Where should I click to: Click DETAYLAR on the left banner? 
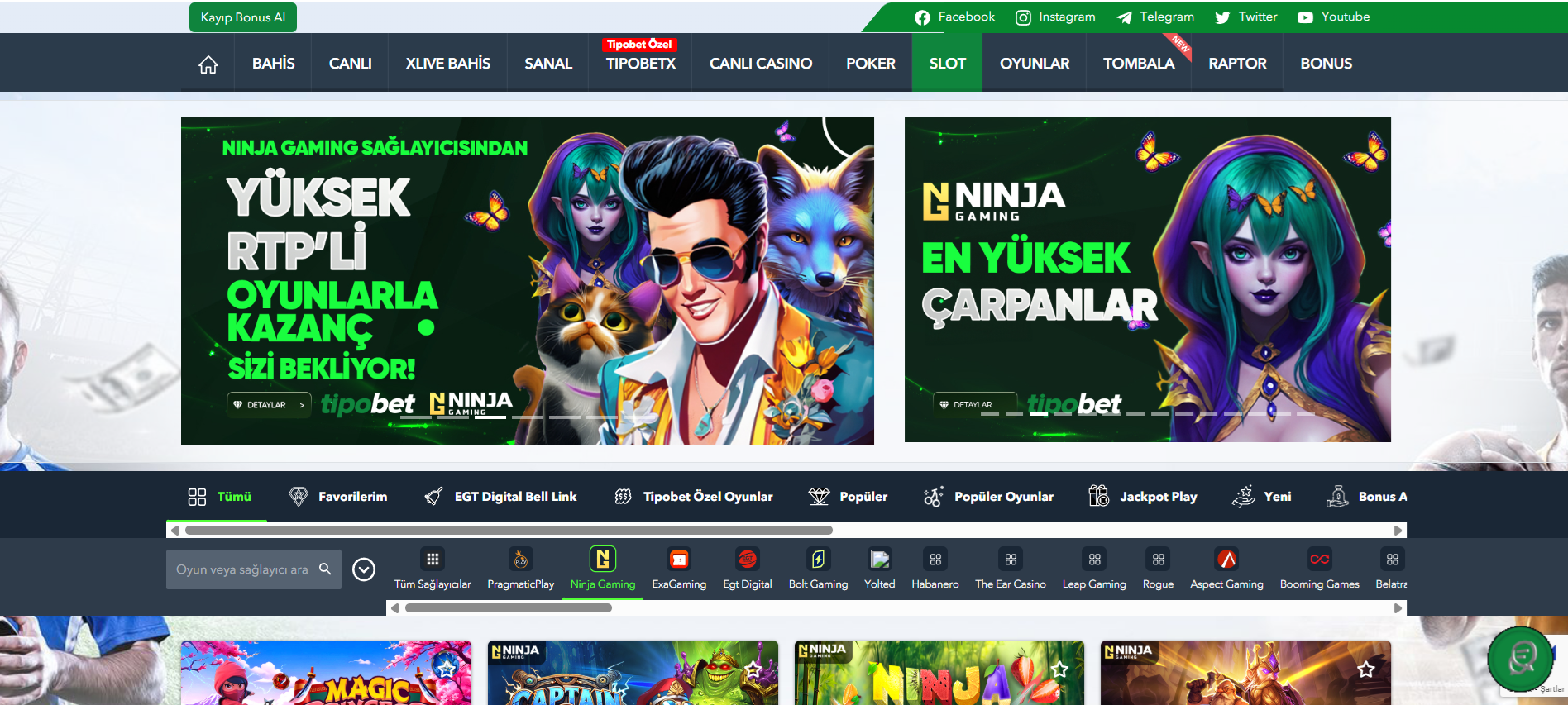268,405
